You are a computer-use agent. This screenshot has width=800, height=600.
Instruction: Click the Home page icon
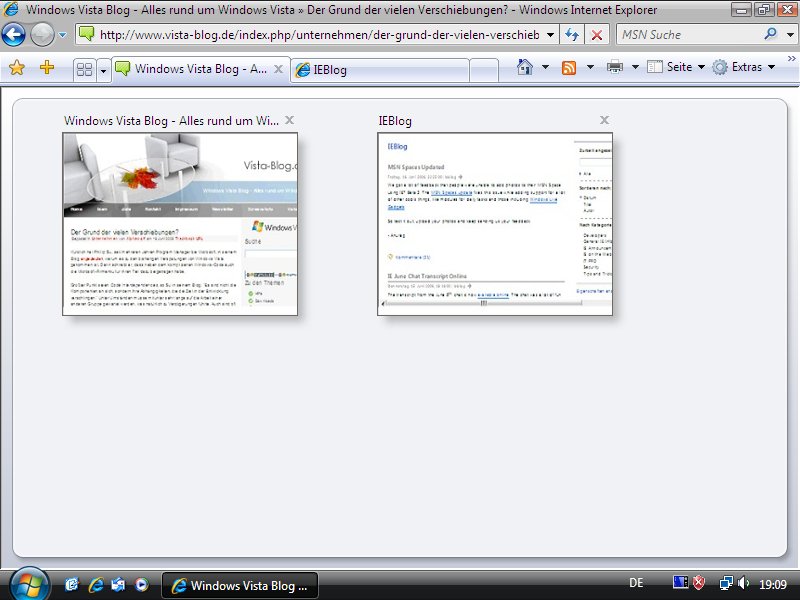[524, 67]
